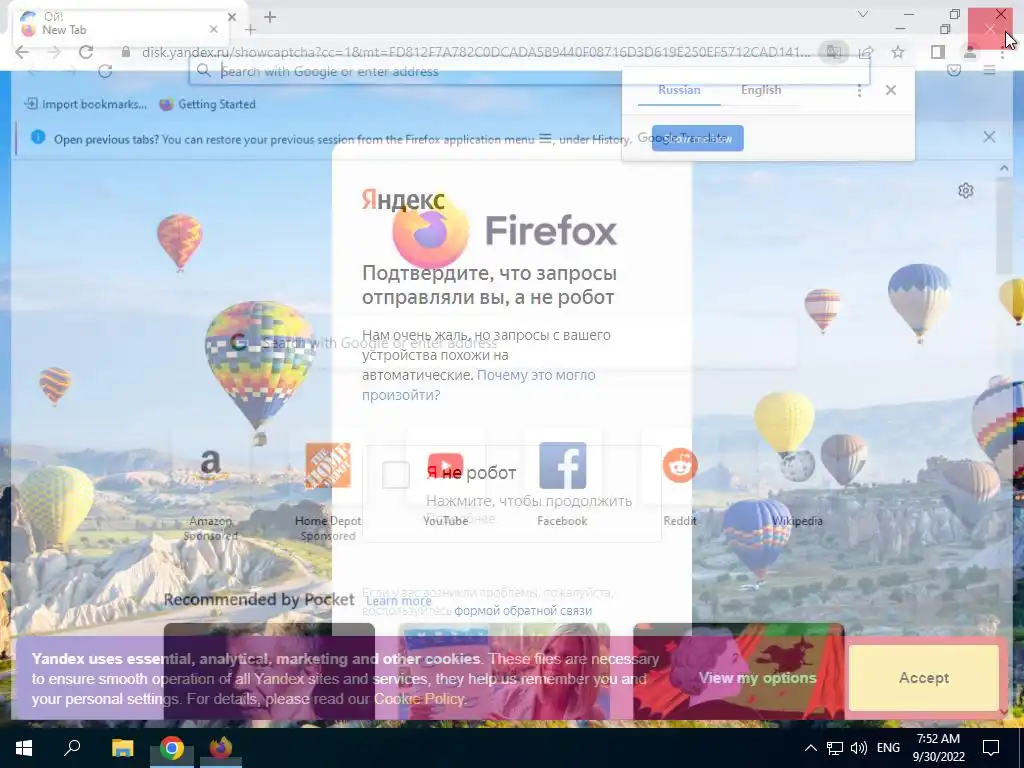
Task: Close the Firefox 'New Tab' tab
Action: coord(214,29)
